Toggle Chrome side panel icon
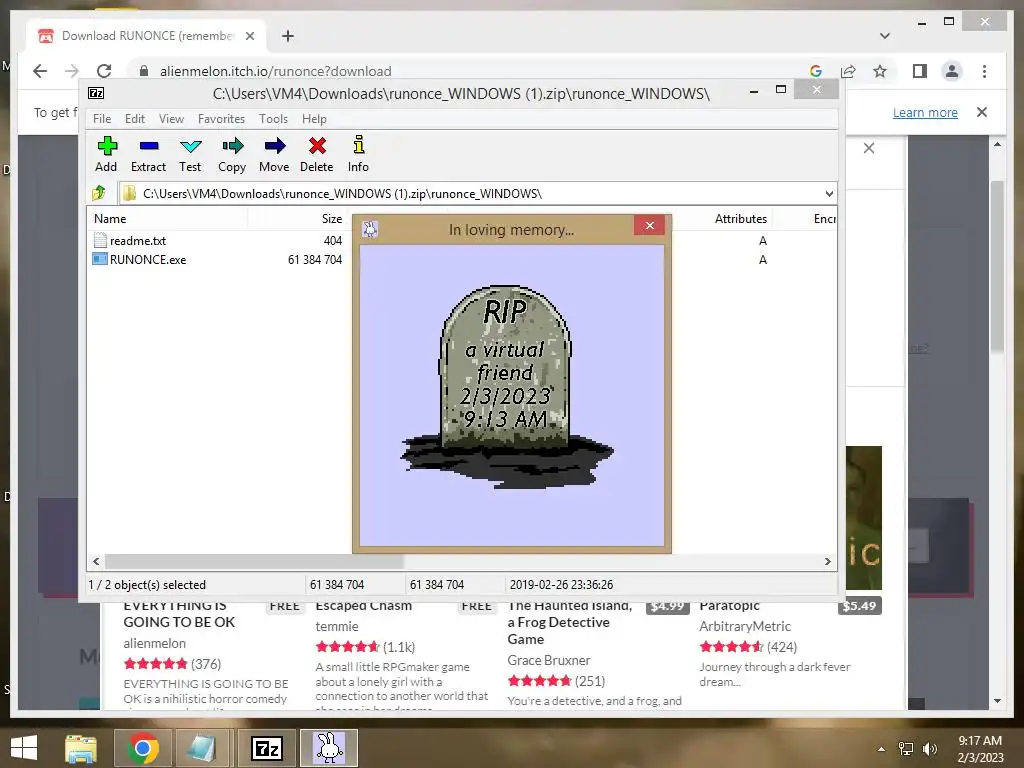The width and height of the screenshot is (1024, 768). pyautogui.click(x=920, y=71)
